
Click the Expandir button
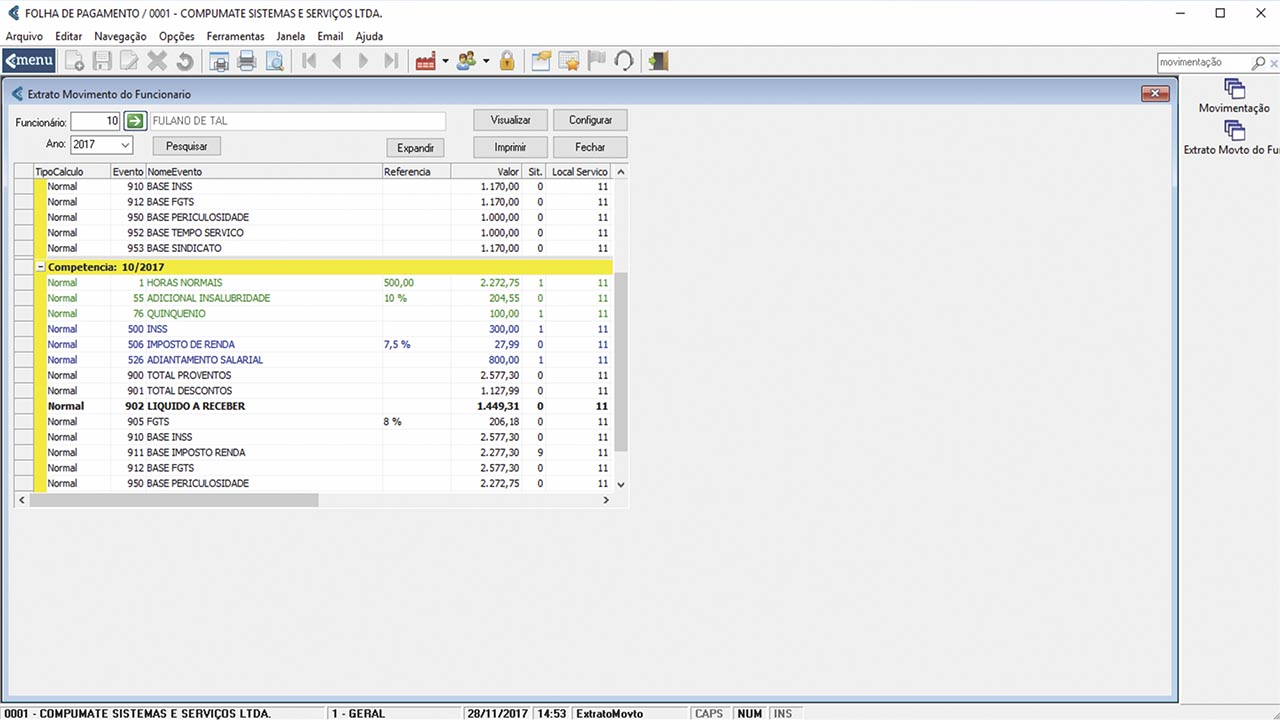point(415,148)
